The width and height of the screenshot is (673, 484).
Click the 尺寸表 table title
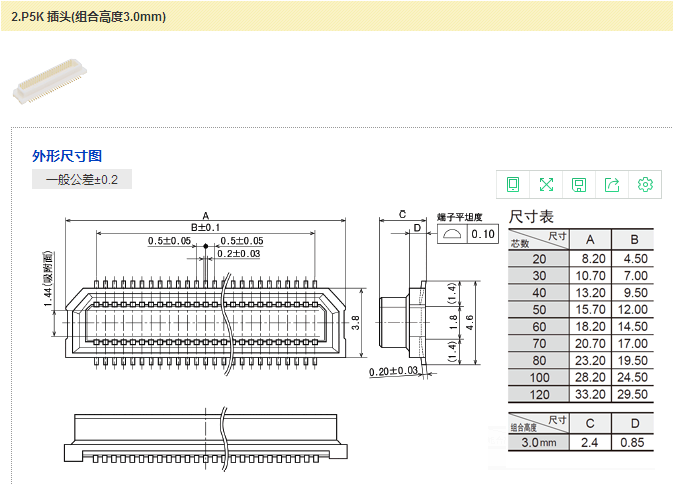tap(531, 216)
